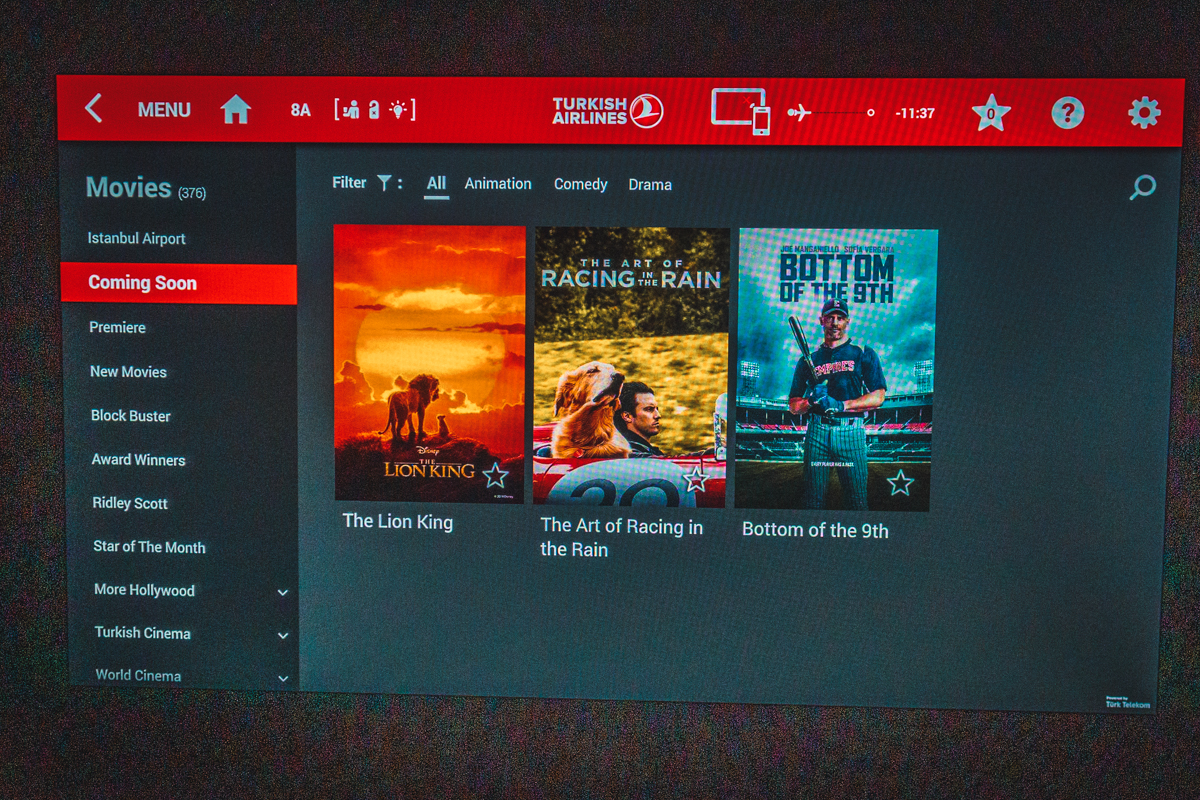Go to the home screen icon
The height and width of the screenshot is (800, 1200).
[x=235, y=109]
